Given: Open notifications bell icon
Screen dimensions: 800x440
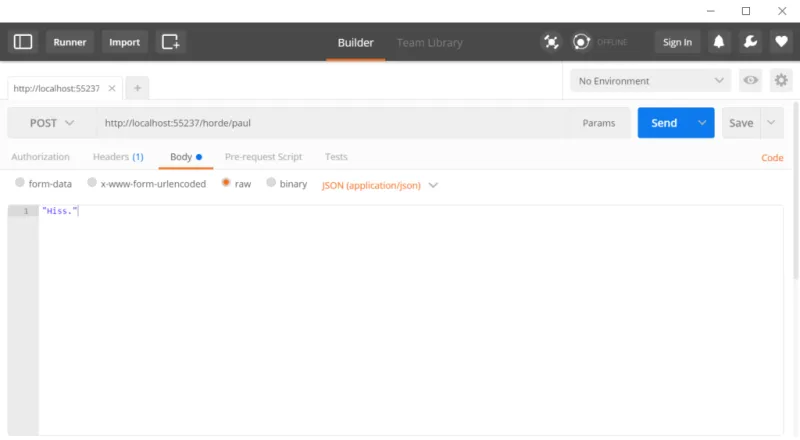Looking at the screenshot, I should (718, 42).
